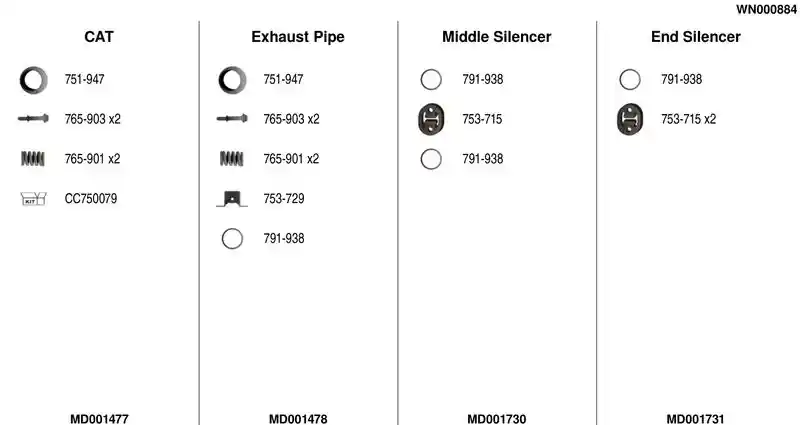The image size is (800, 425).
Task: Click the WN000884 reference code
Action: coord(766,9)
